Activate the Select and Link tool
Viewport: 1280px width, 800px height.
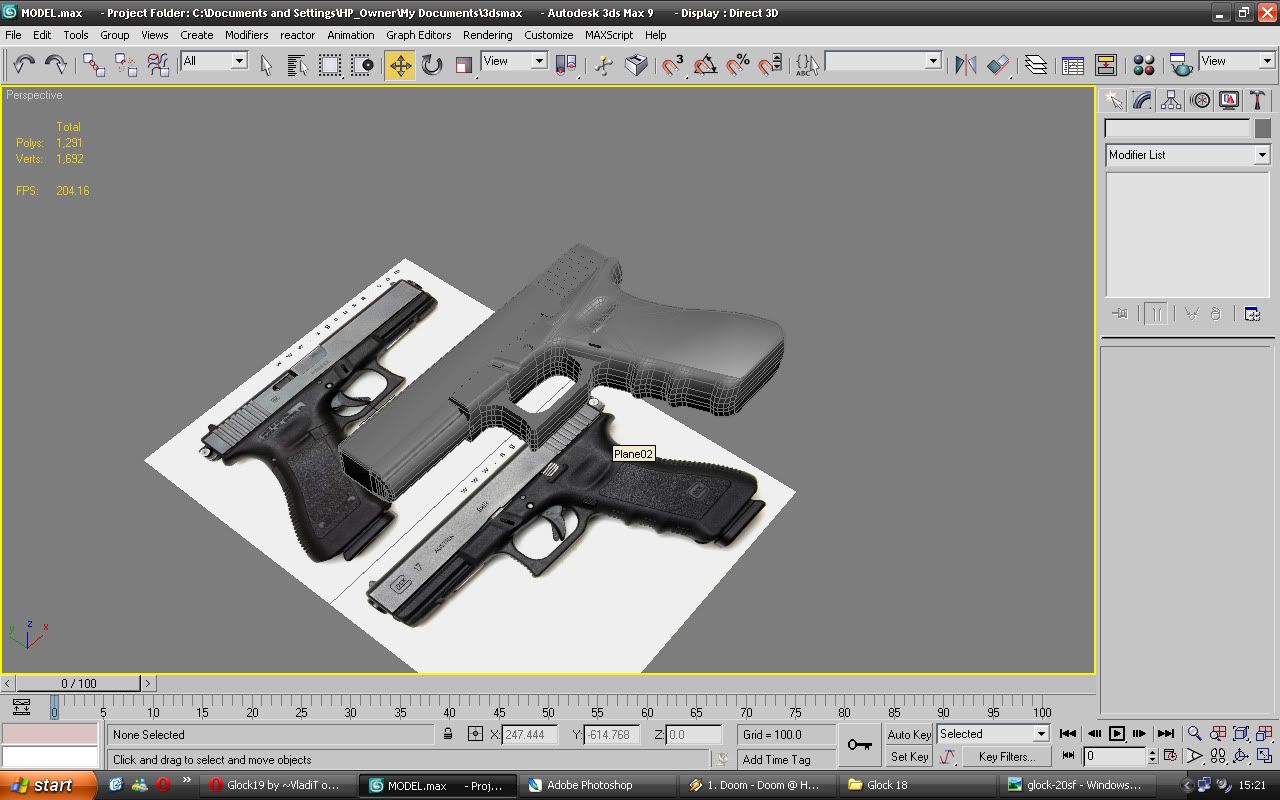pos(94,65)
